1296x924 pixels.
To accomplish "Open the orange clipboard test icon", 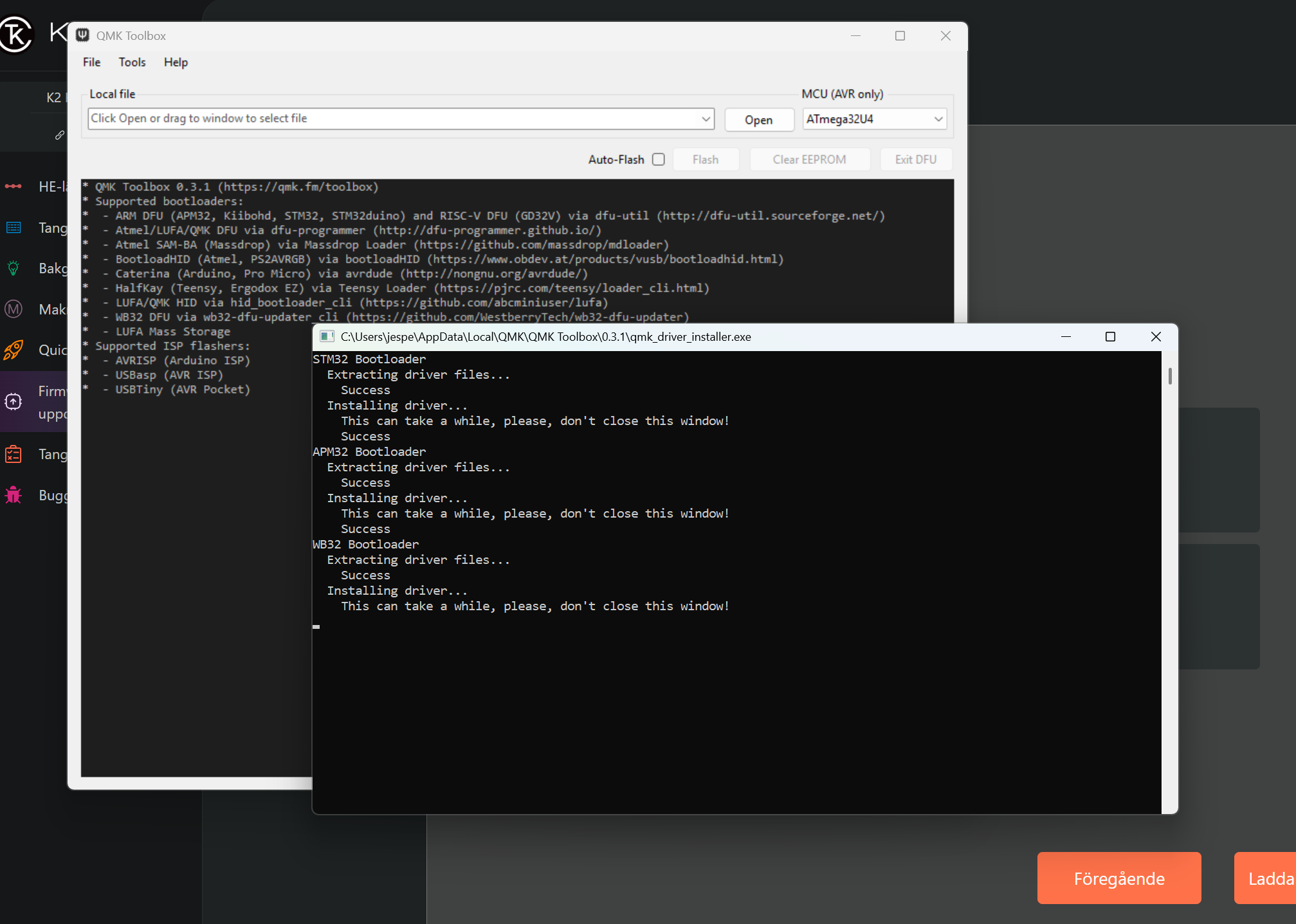I will pyautogui.click(x=14, y=455).
